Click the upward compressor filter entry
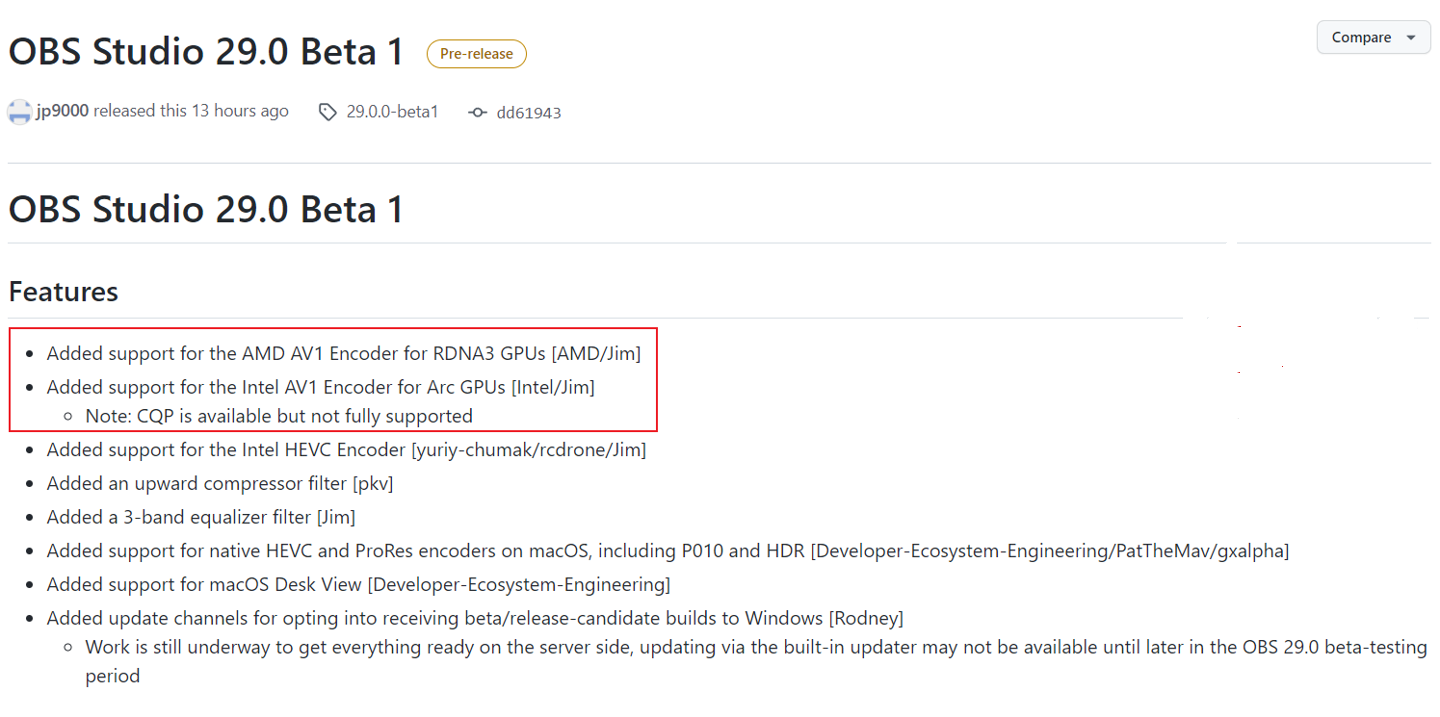Image resolution: width=1440 pixels, height=717 pixels. click(x=220, y=484)
